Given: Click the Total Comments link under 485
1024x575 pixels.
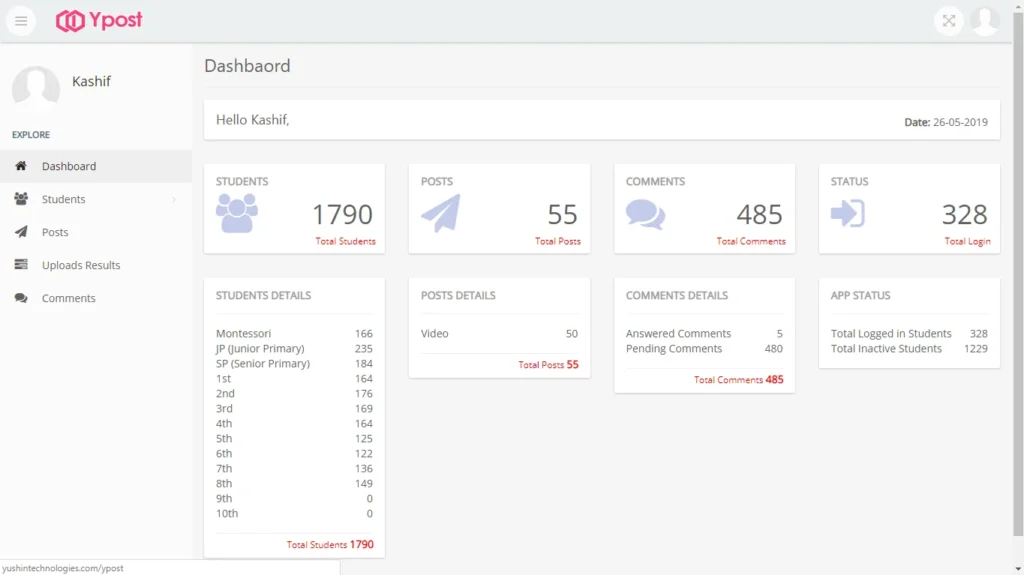Looking at the screenshot, I should pyautogui.click(x=750, y=241).
